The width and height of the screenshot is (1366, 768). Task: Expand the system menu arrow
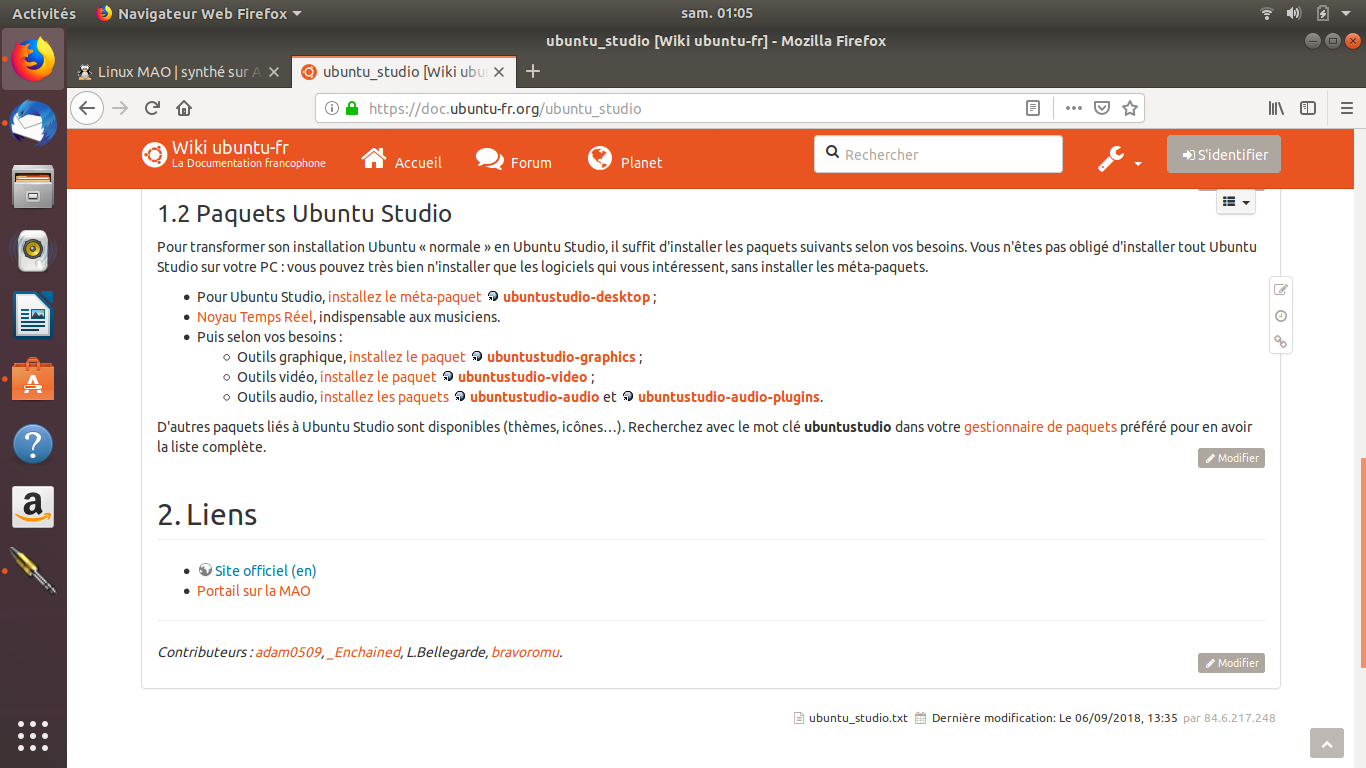coord(1348,14)
